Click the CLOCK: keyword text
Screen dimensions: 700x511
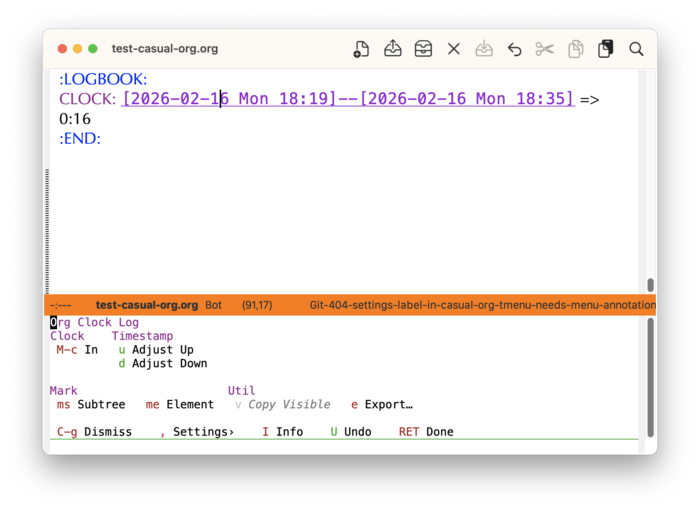point(88,99)
